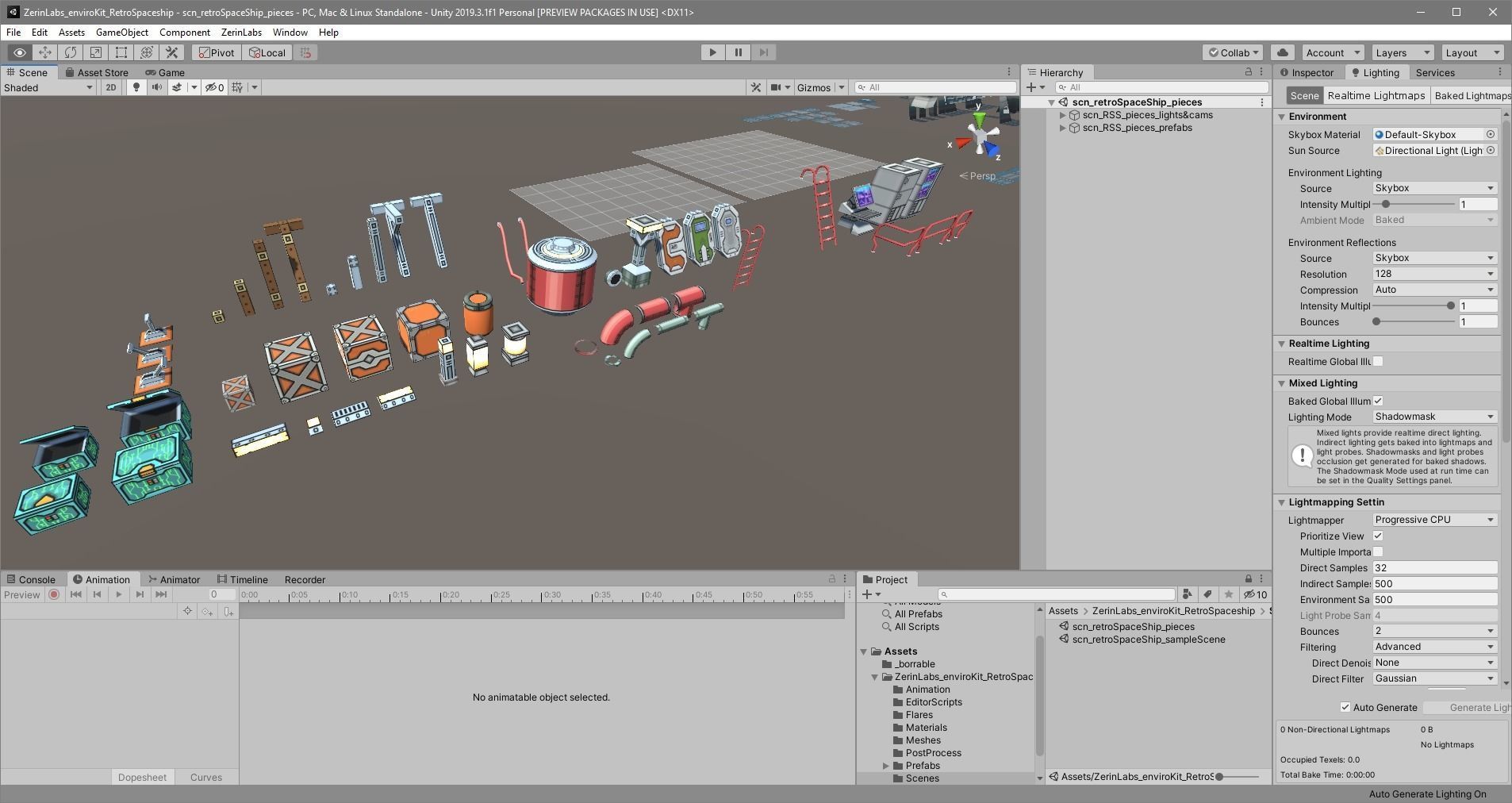The width and height of the screenshot is (1512, 803).
Task: Open the Account dropdown
Action: pyautogui.click(x=1333, y=52)
